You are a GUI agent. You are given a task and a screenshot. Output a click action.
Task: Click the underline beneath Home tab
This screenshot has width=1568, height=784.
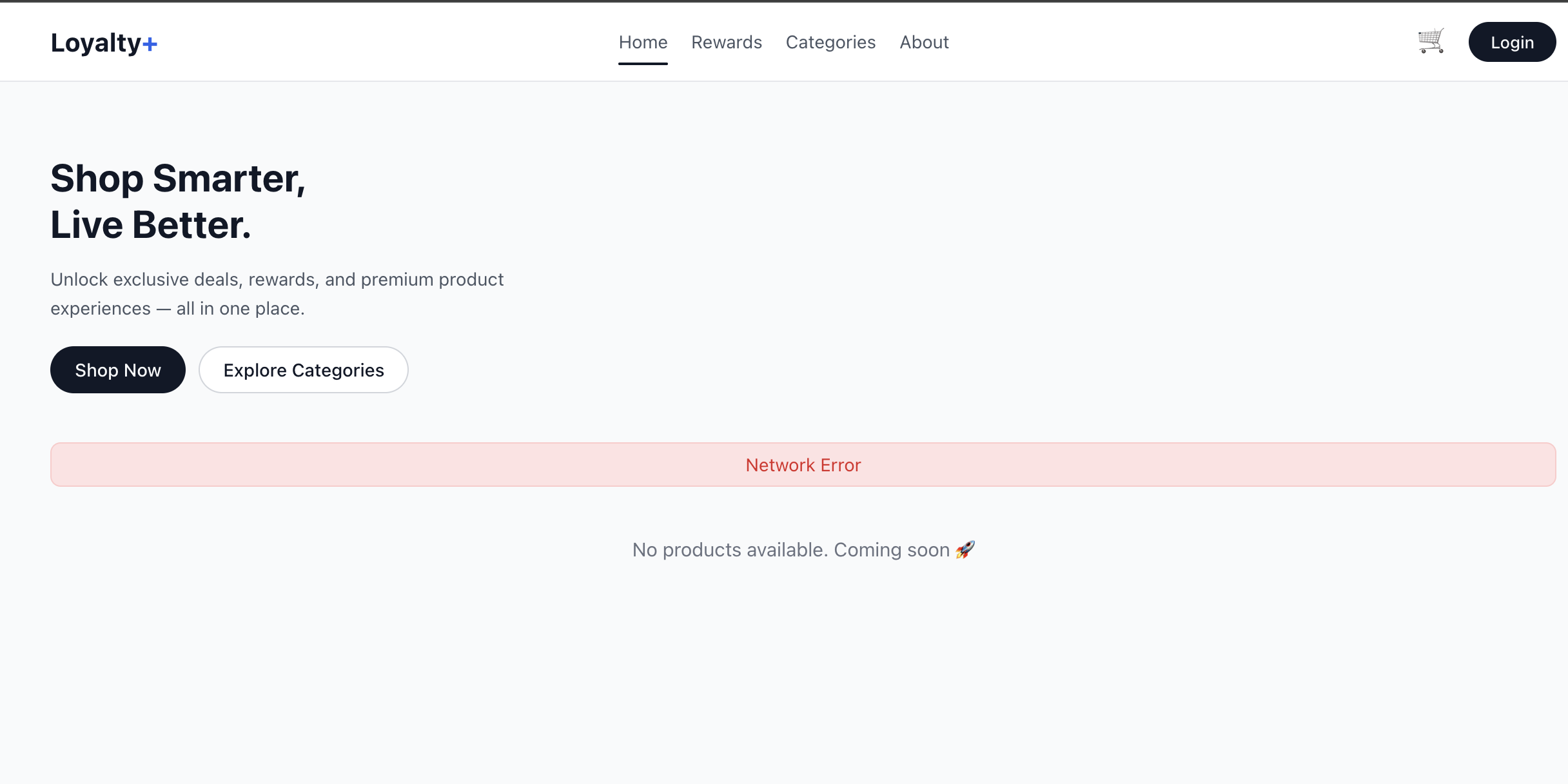point(643,64)
